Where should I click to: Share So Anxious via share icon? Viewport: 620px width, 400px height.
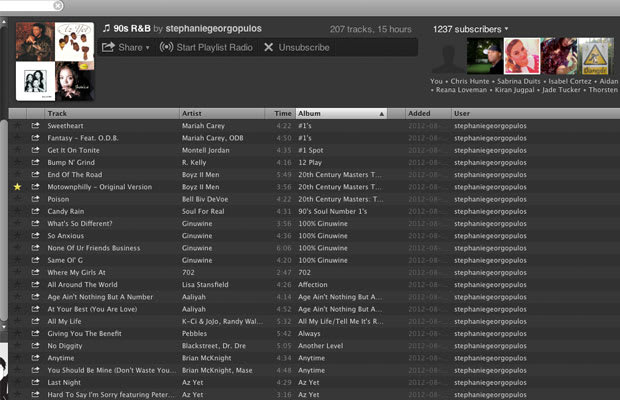pos(36,236)
